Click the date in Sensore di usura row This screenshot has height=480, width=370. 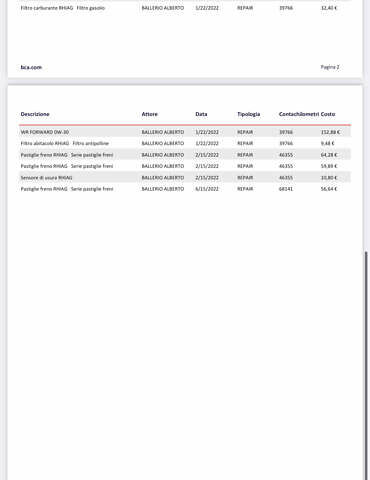pos(207,178)
